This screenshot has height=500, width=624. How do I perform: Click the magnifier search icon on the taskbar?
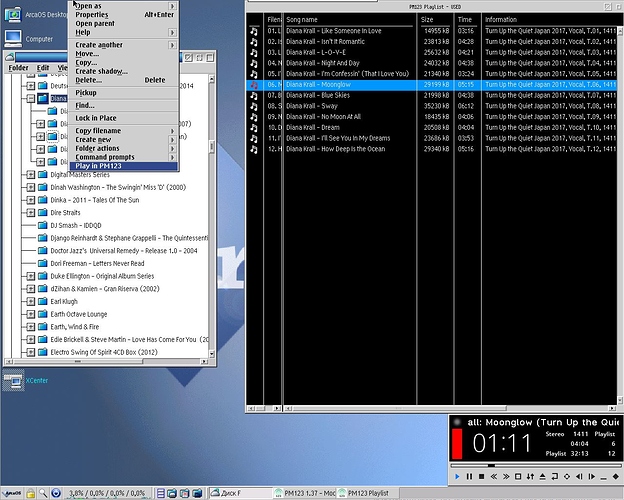pos(43,494)
